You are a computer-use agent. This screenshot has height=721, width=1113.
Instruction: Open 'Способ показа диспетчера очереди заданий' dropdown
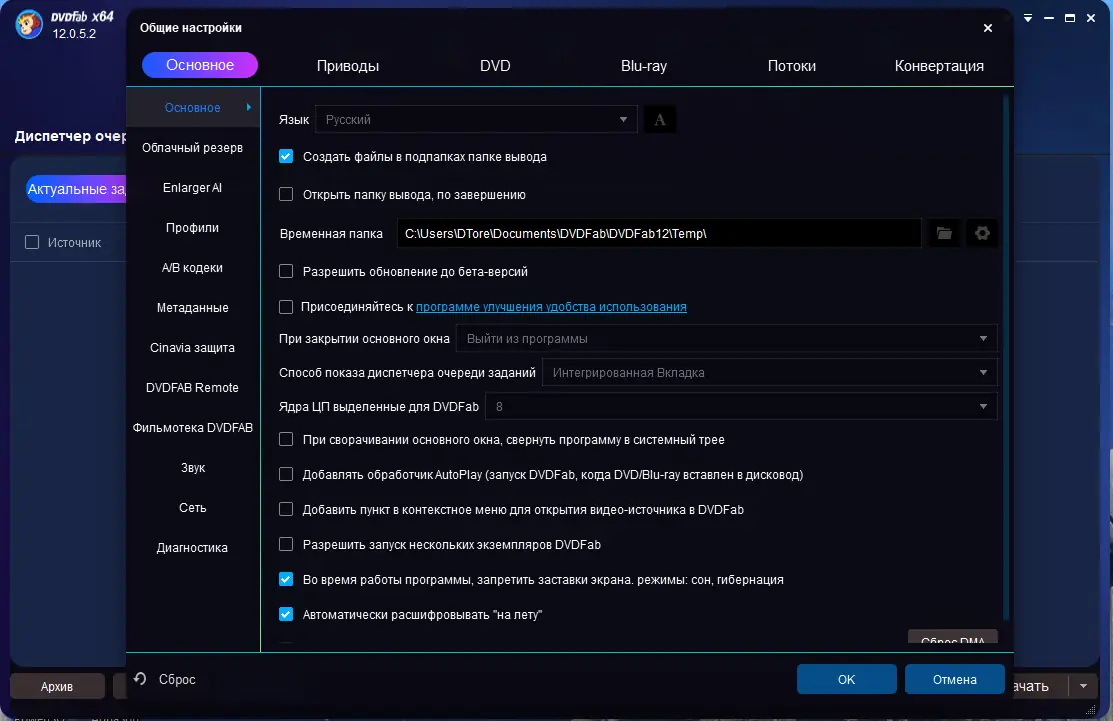pyautogui.click(x=769, y=373)
